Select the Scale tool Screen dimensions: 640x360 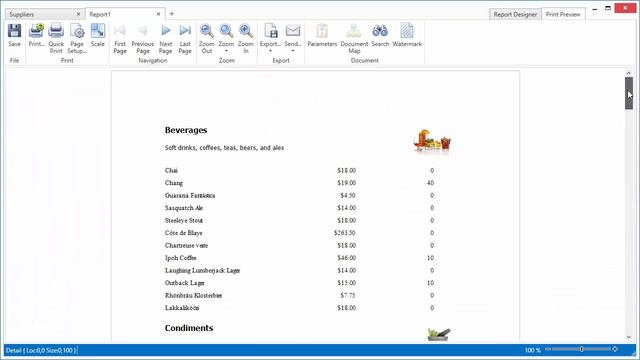[x=98, y=31]
